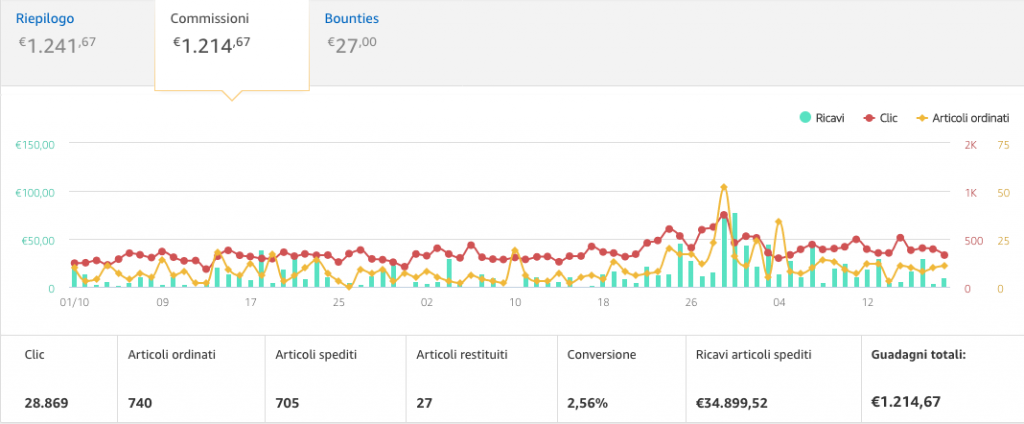
Task: Click the green Ricavi legend dot
Action: point(805,118)
